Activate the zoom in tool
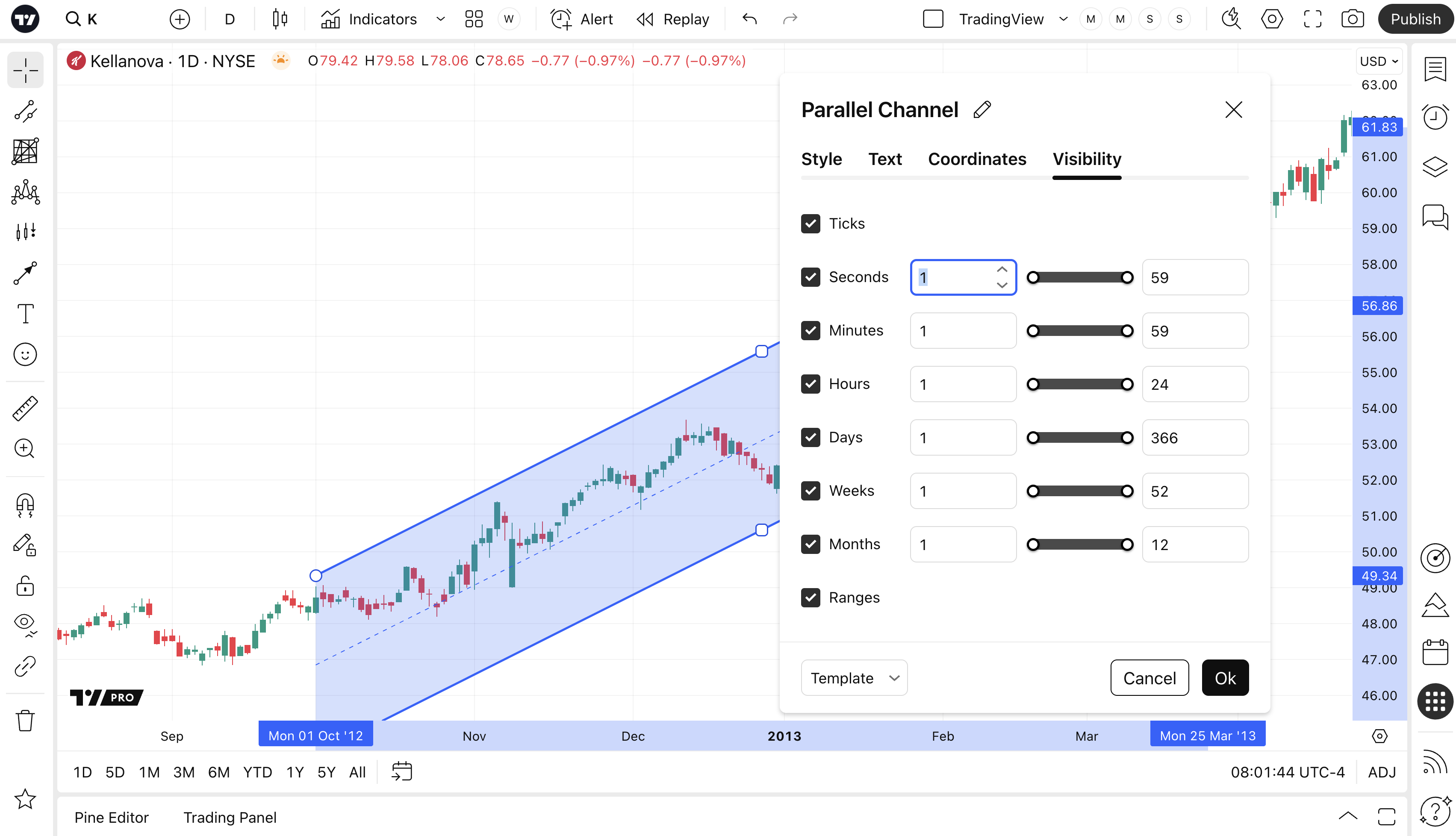This screenshot has width=1456, height=836. [x=25, y=448]
